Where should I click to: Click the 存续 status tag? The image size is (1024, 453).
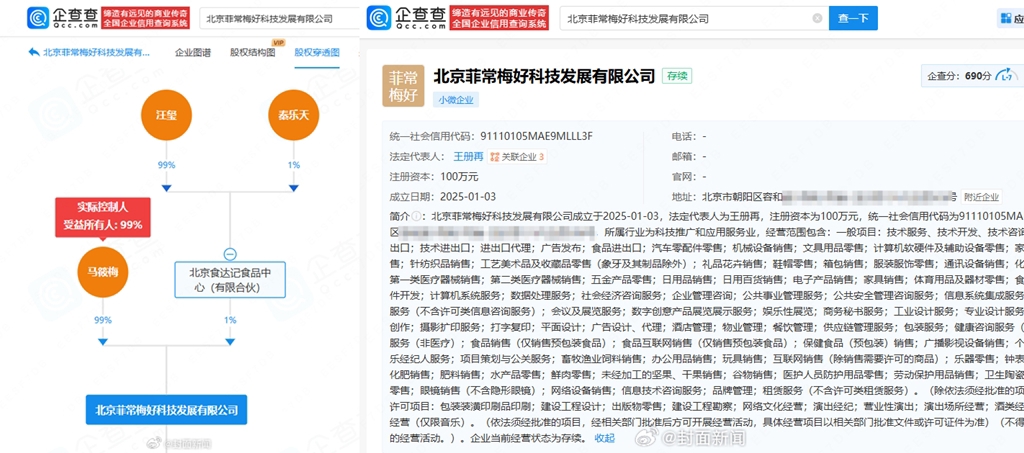click(x=677, y=76)
